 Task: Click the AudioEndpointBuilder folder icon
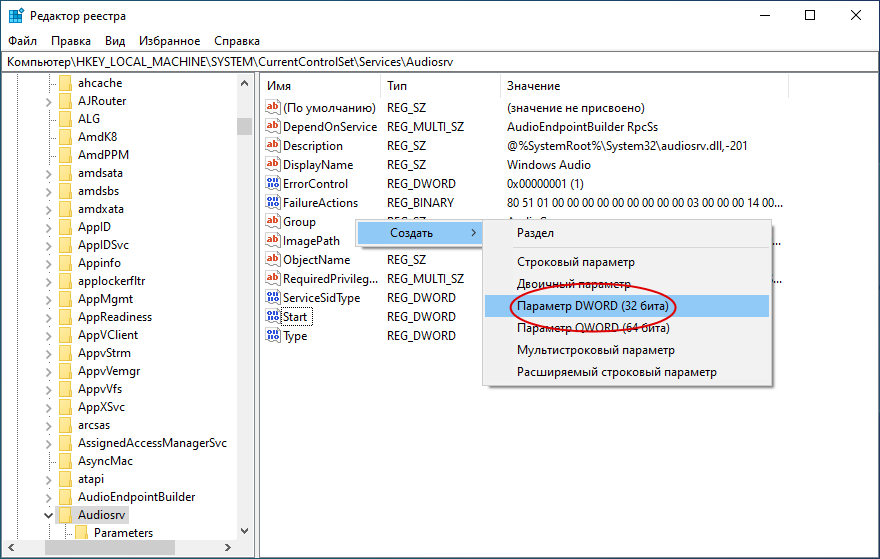click(x=66, y=497)
